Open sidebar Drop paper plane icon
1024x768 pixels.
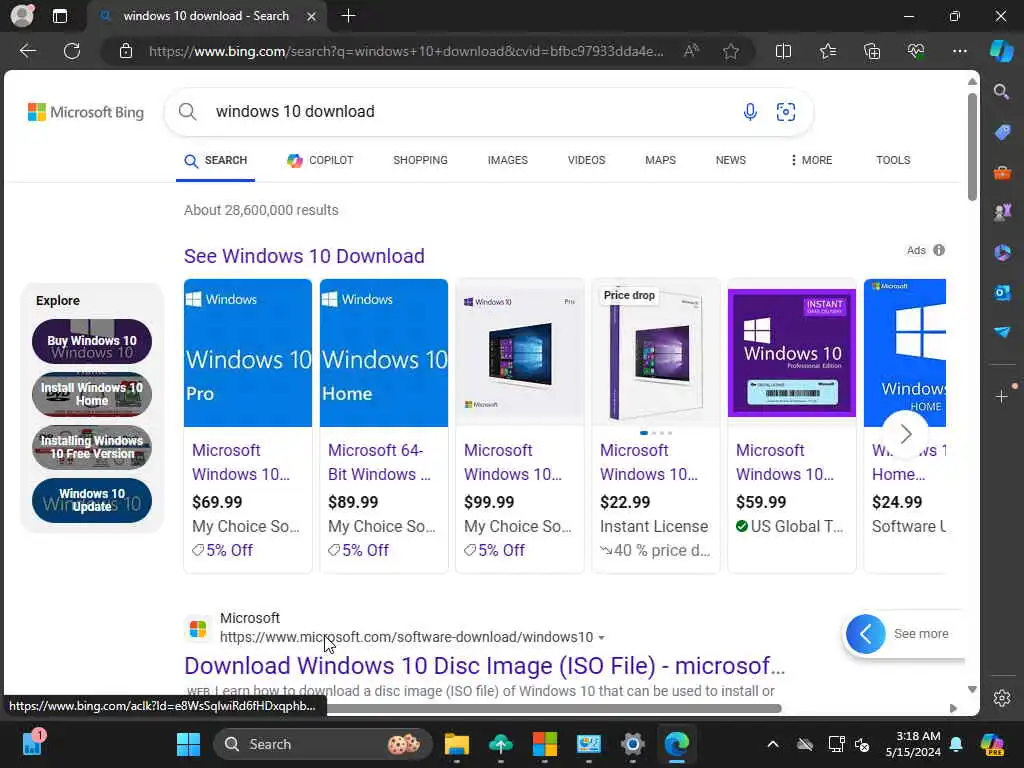click(x=1002, y=332)
